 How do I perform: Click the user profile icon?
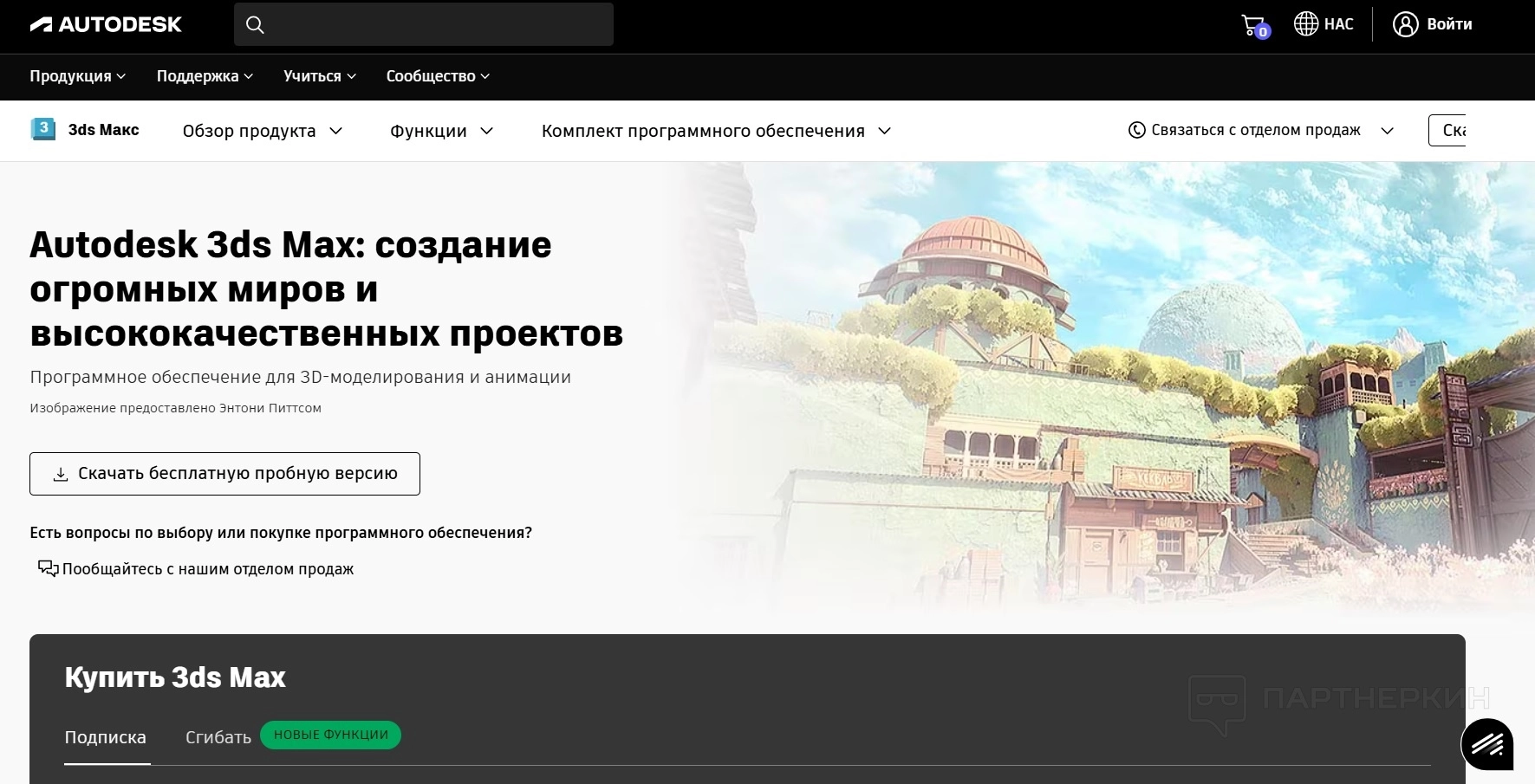1405,24
